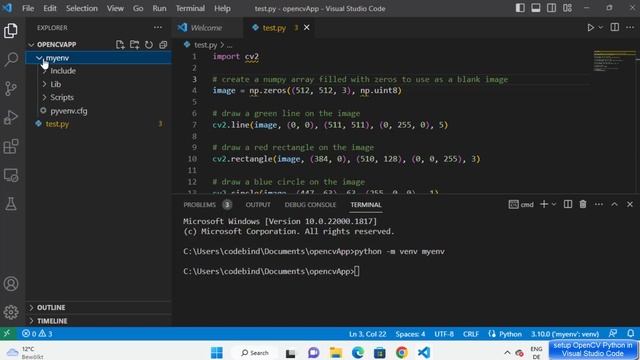Image resolution: width=640 pixels, height=360 pixels.
Task: Open the Testing flask view
Action: pyautogui.click(x=11, y=204)
